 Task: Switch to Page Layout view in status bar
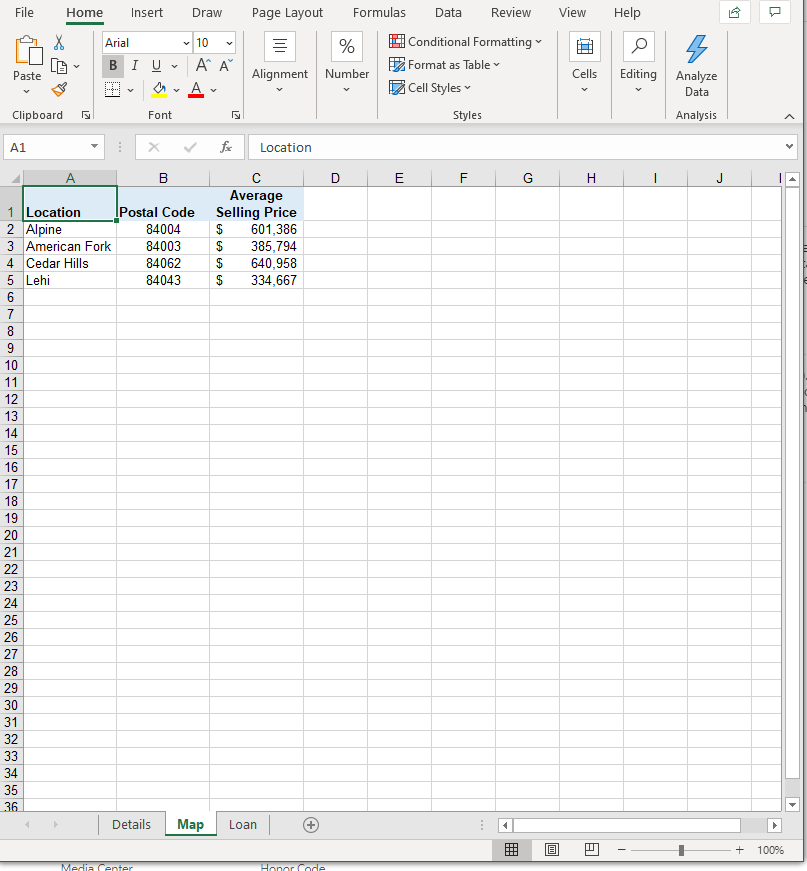551,849
